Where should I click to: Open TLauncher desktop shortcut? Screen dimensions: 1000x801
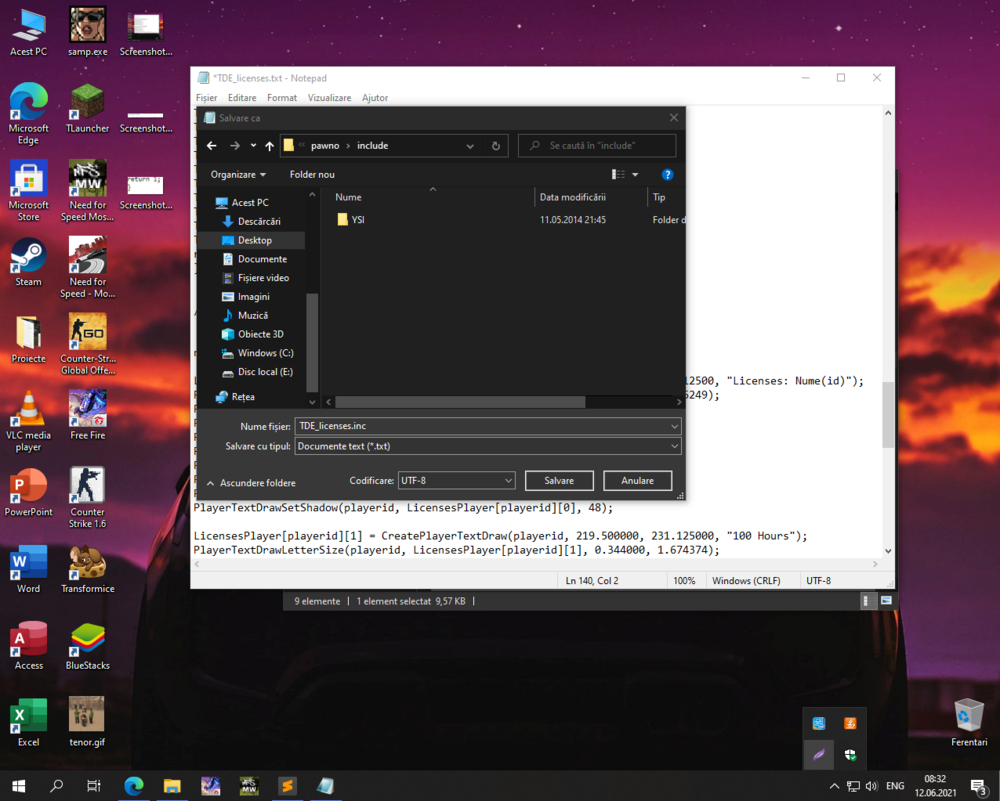[87, 109]
